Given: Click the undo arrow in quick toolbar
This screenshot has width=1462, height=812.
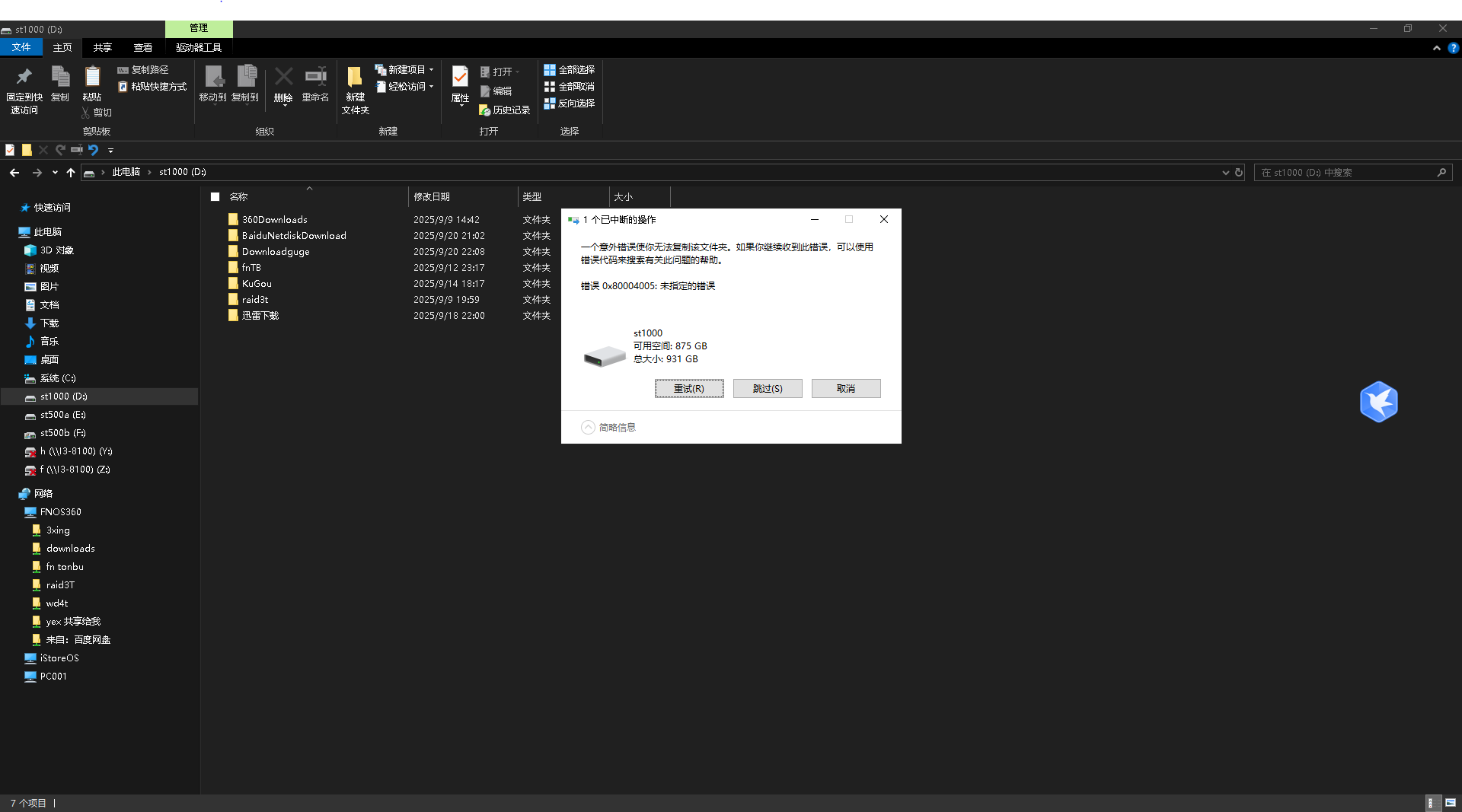Looking at the screenshot, I should [x=93, y=150].
